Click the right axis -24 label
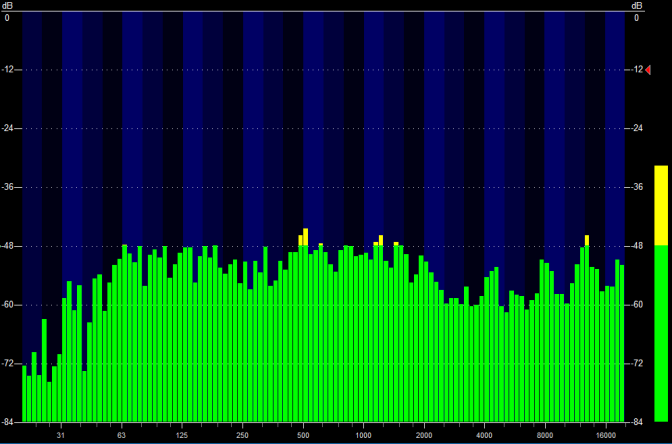This screenshot has width=672, height=444. 637,128
